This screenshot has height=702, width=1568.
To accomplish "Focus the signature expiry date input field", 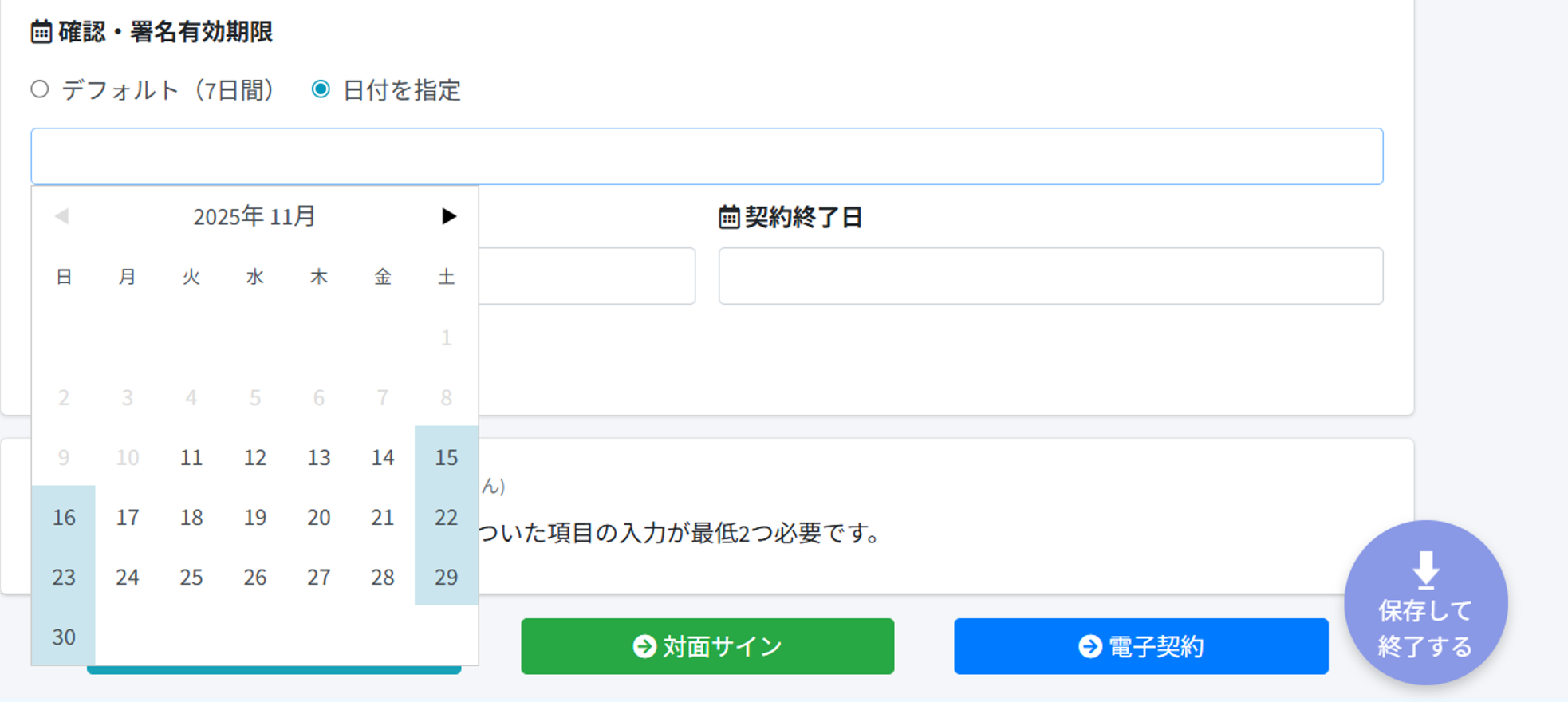I will point(707,156).
